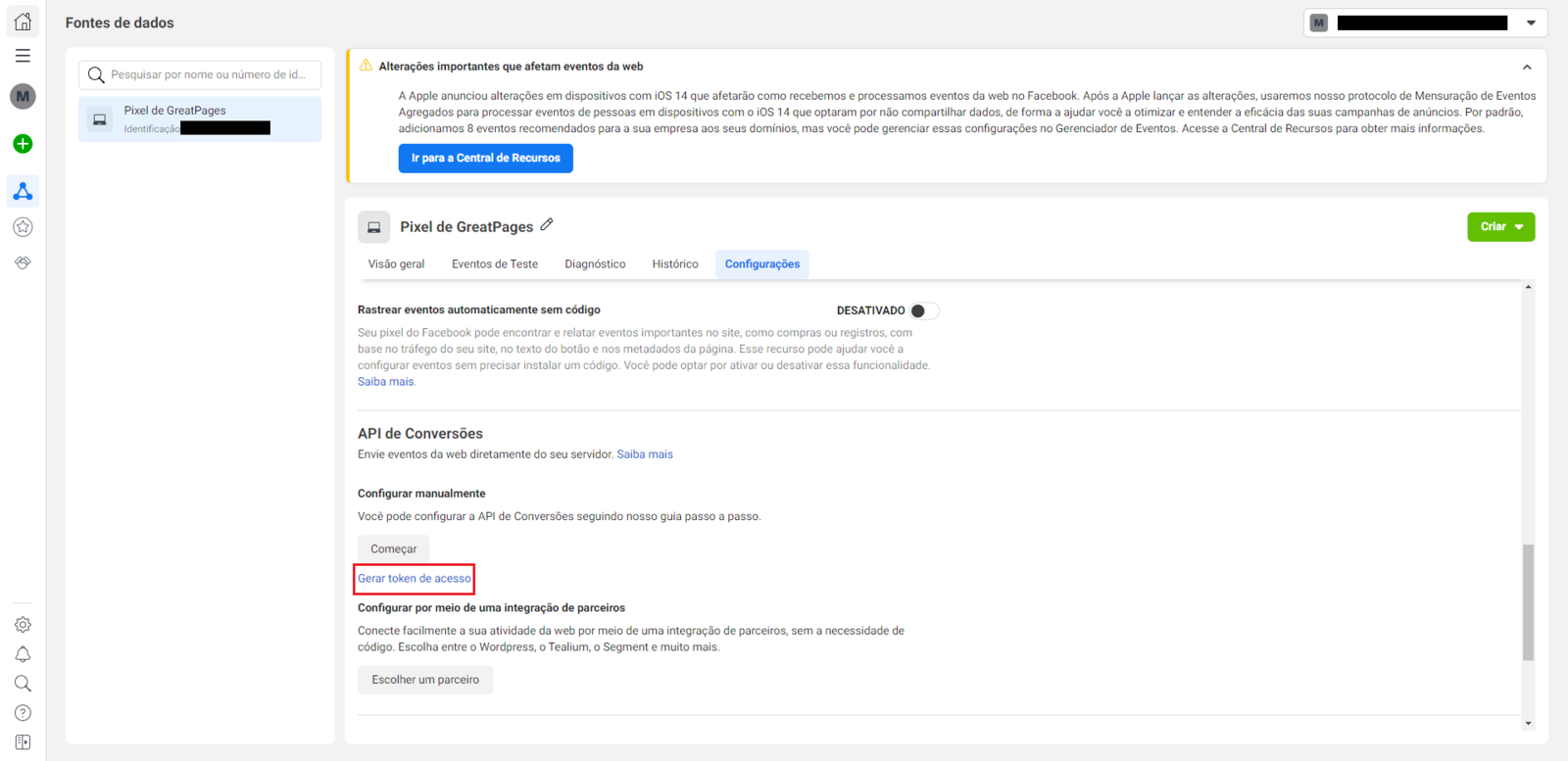Image resolution: width=1568 pixels, height=761 pixels.
Task: Select the Configurações tab
Action: pyautogui.click(x=762, y=264)
